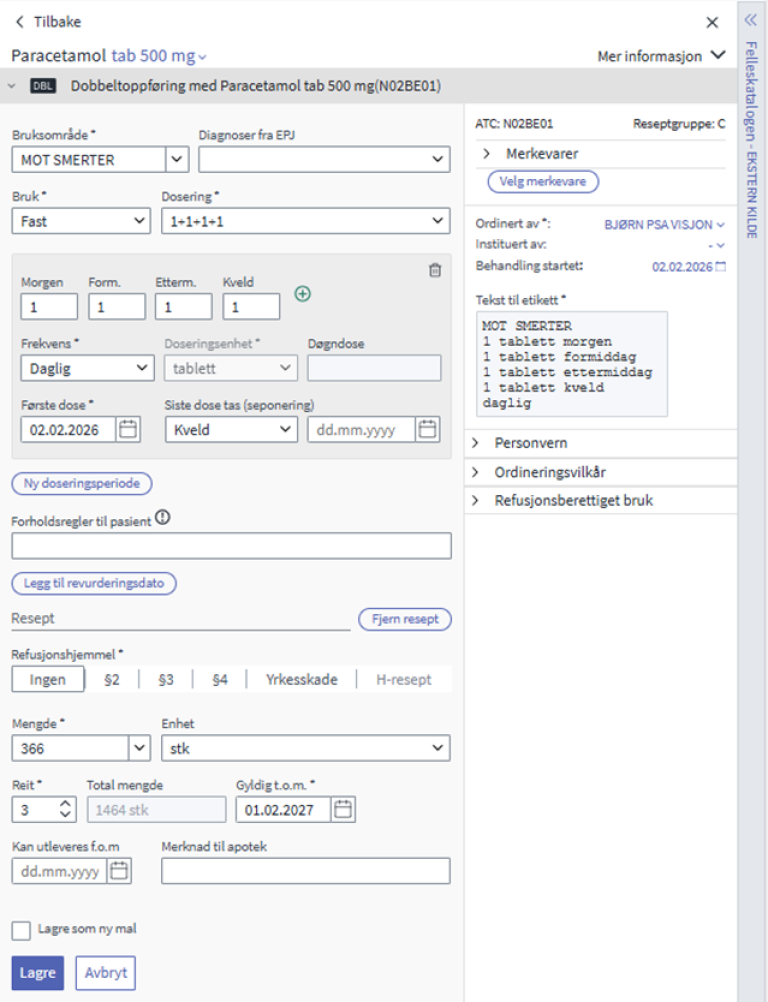Increase or decrease Reit stepper value
Screen dimensions: 768x1002
(66, 809)
